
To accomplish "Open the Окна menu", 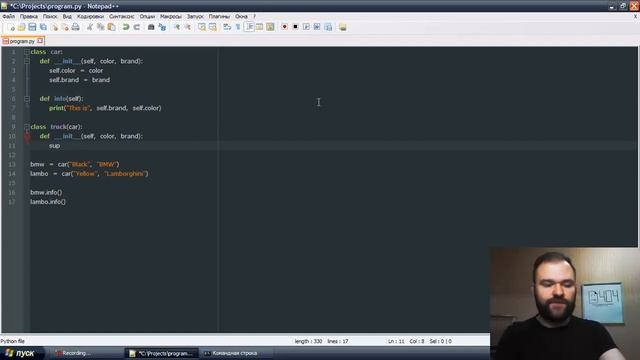I will pos(241,16).
